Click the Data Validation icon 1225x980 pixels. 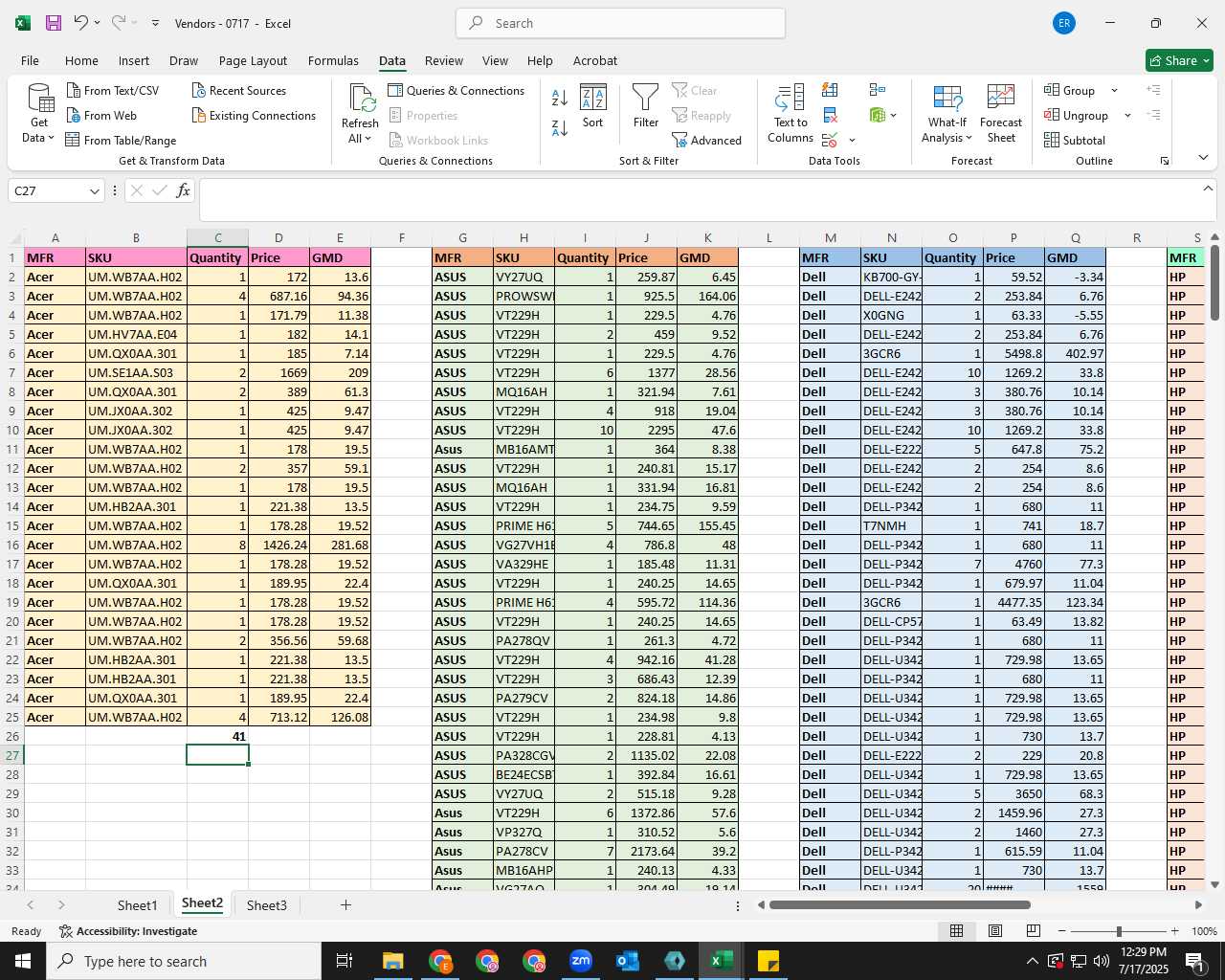click(830, 140)
